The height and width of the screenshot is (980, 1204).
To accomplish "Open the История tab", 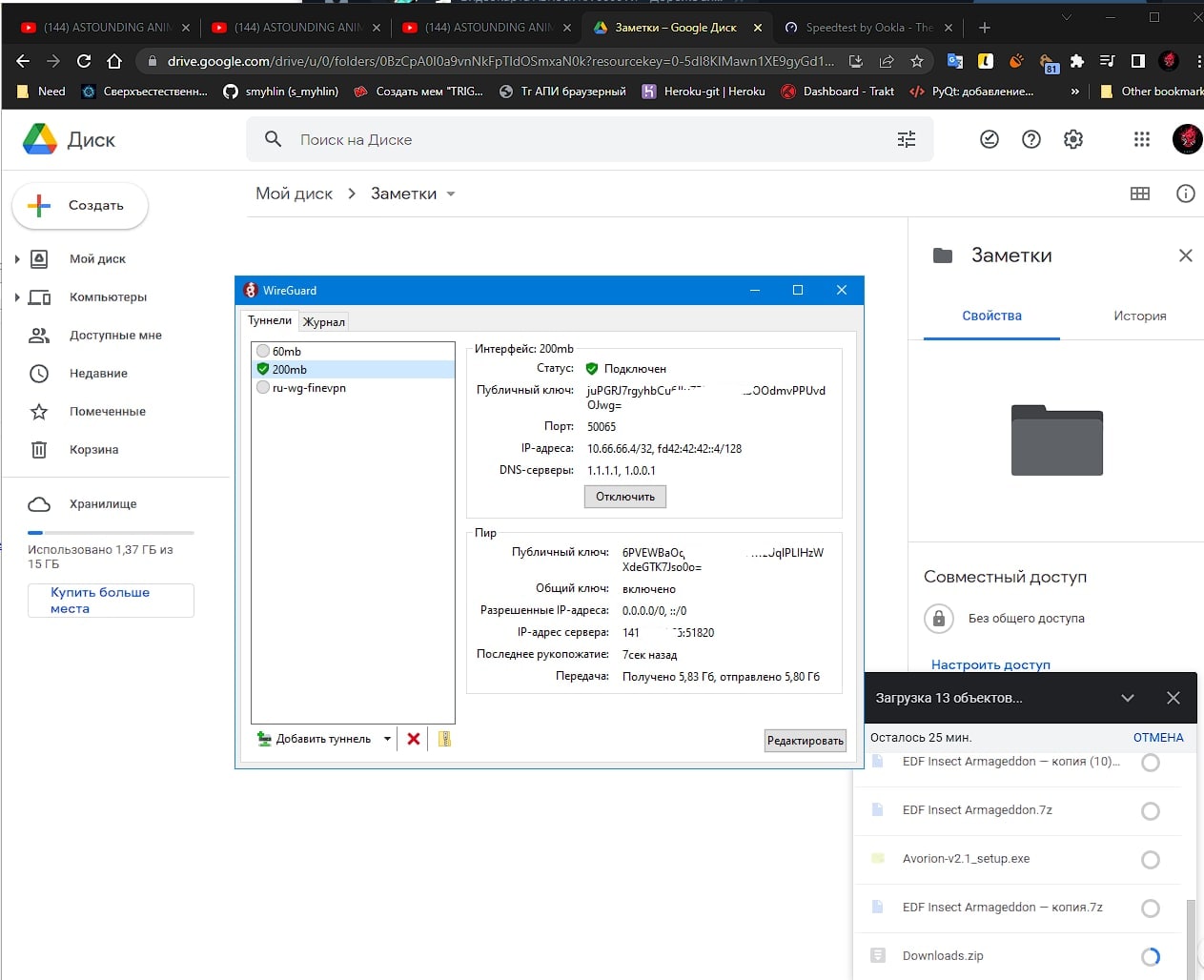I will pos(1139,316).
